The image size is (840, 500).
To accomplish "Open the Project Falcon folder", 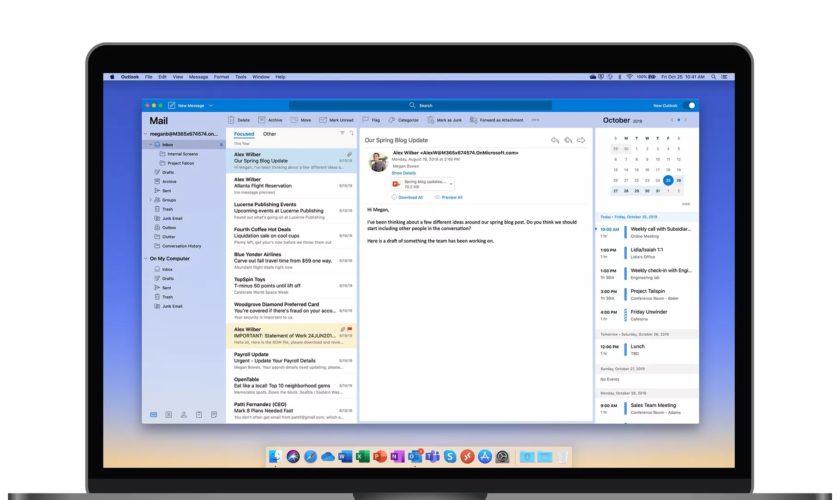I will pyautogui.click(x=177, y=163).
